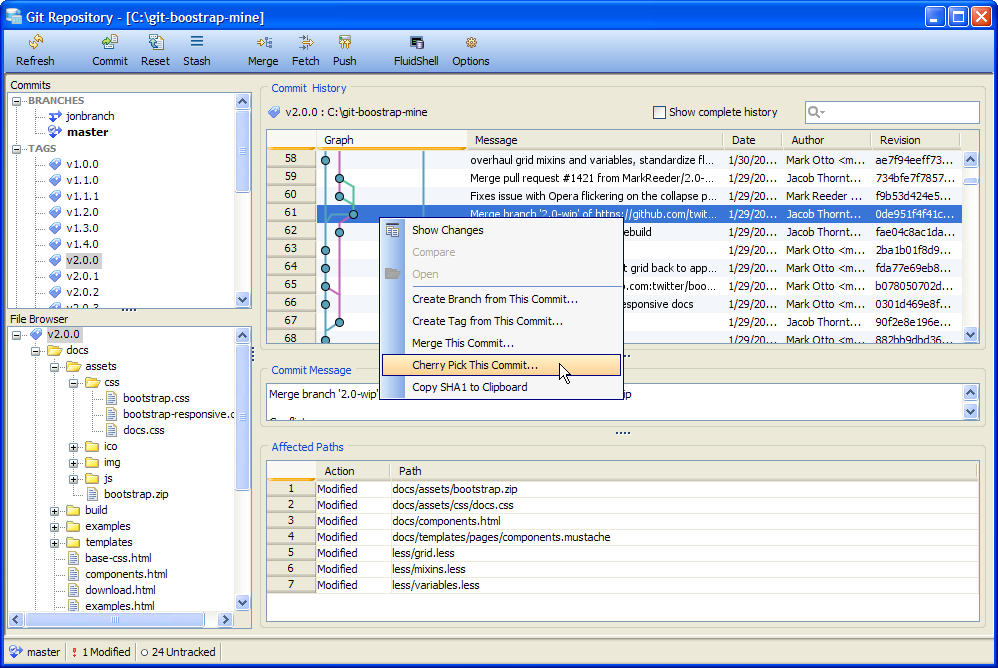998x668 pixels.
Task: Choose Copy SHA1 to Clipboard
Action: 501,387
